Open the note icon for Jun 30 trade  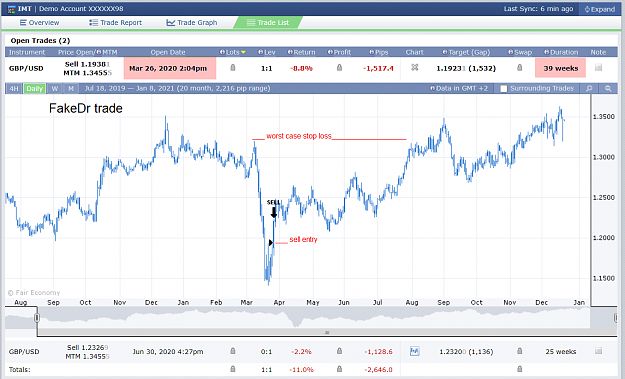[x=598, y=351]
